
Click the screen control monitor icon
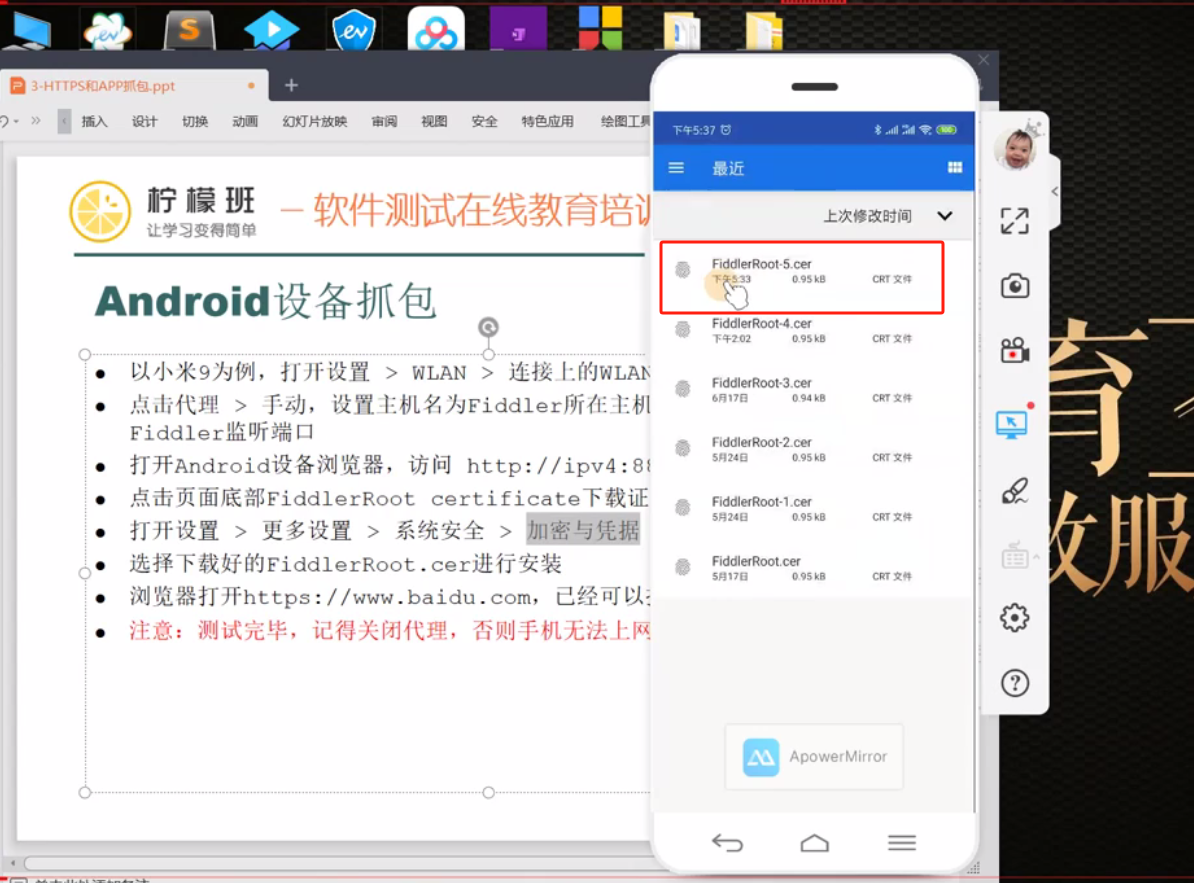(1012, 425)
